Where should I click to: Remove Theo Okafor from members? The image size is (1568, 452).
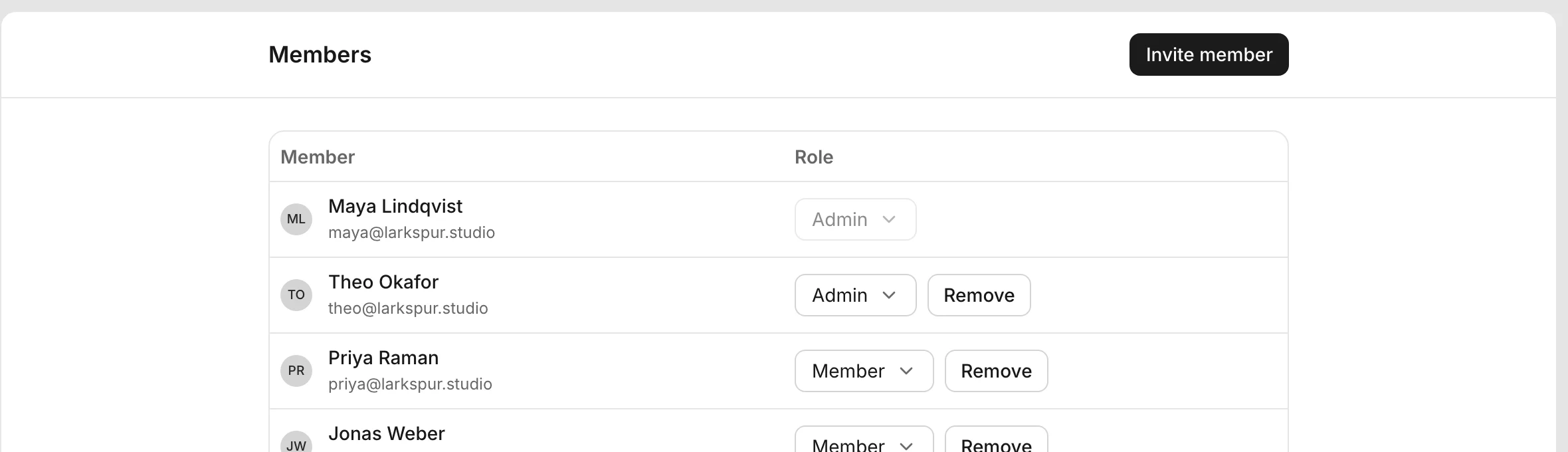pos(979,295)
